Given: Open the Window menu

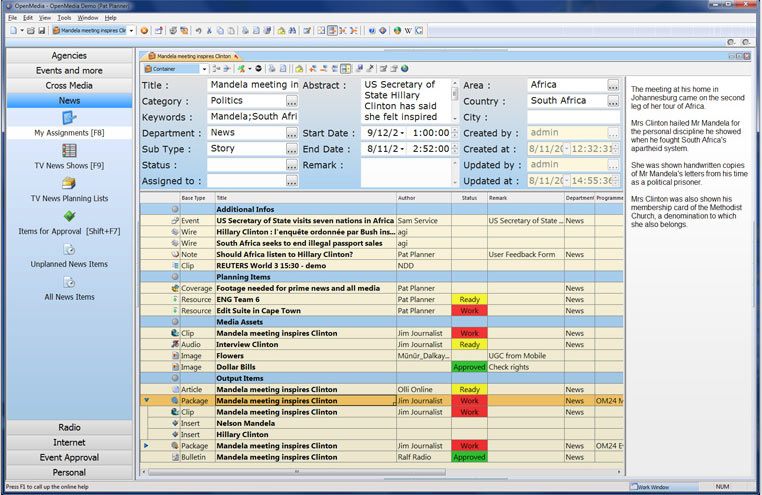Looking at the screenshot, I should tap(88, 18).
